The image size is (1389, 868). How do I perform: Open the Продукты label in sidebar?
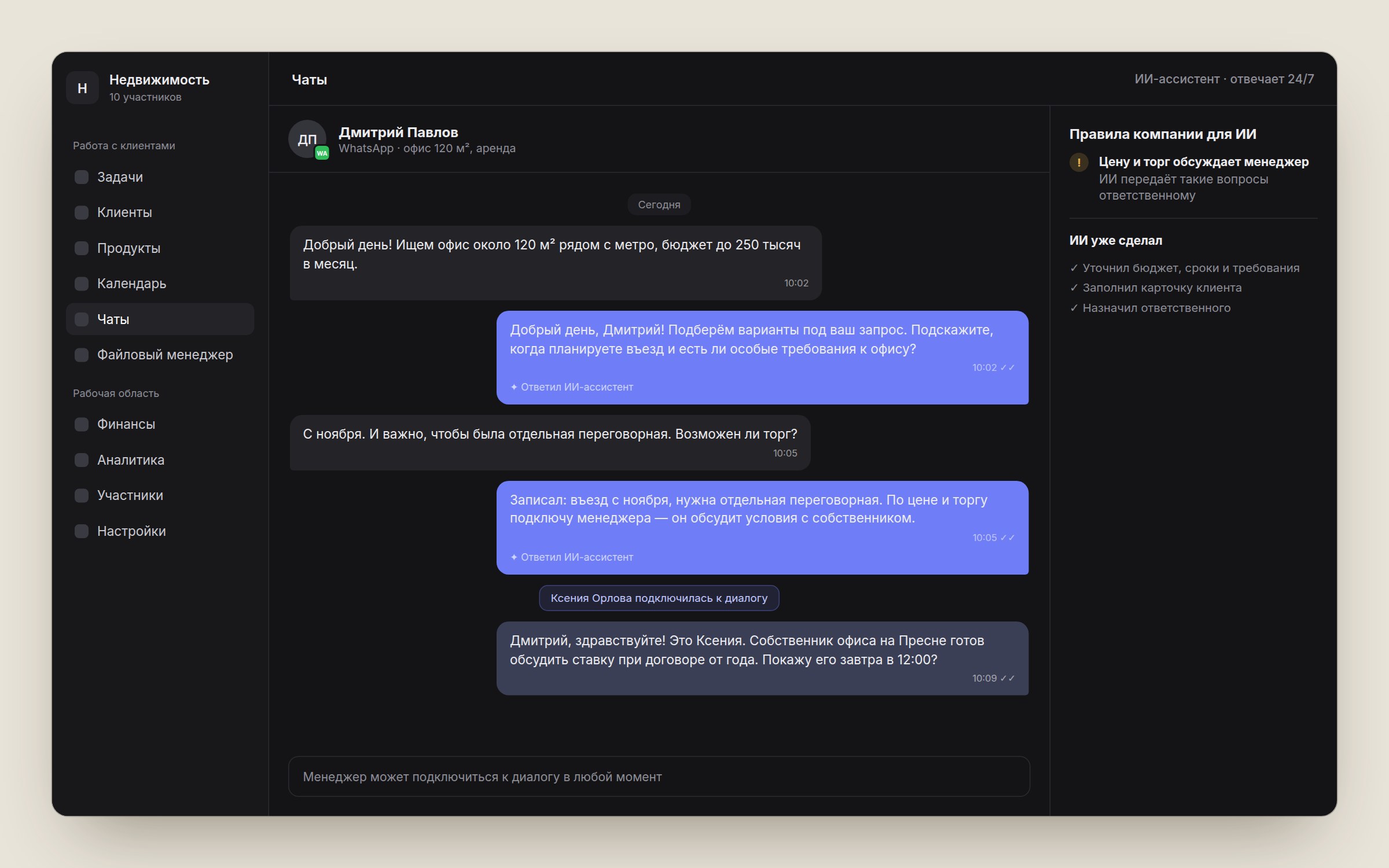click(x=128, y=248)
